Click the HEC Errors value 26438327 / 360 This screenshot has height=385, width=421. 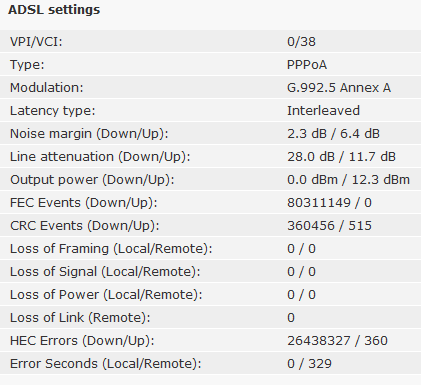pyautogui.click(x=337, y=341)
